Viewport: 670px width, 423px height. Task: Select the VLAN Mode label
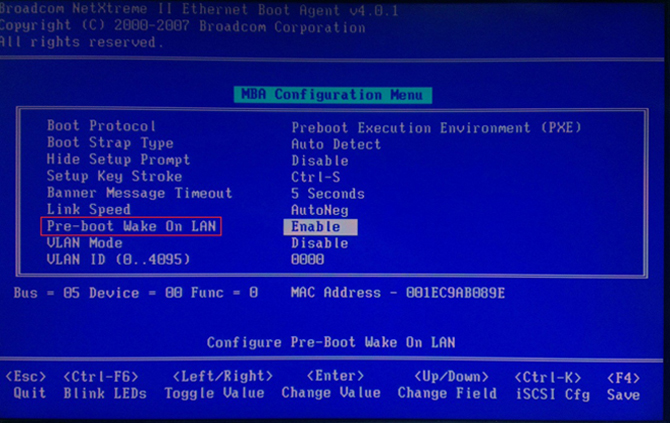[x=85, y=243]
